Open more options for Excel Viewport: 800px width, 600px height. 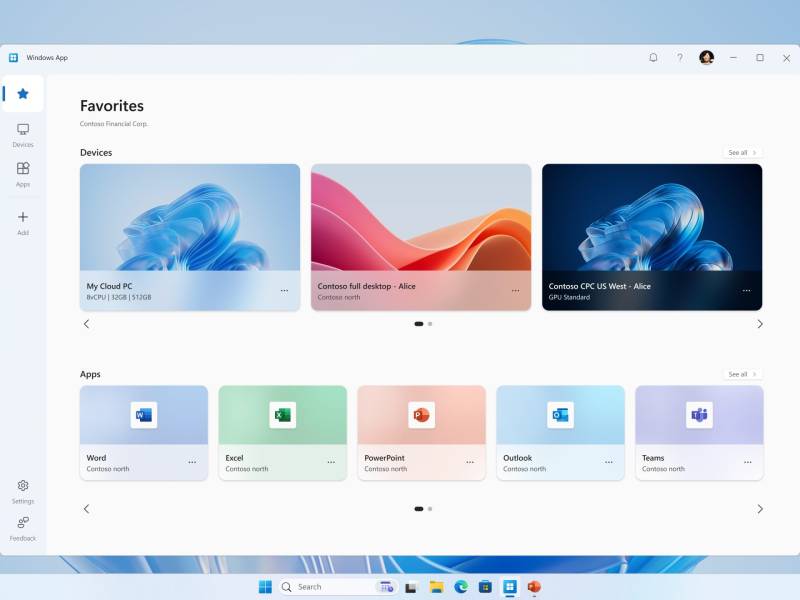pyautogui.click(x=331, y=462)
